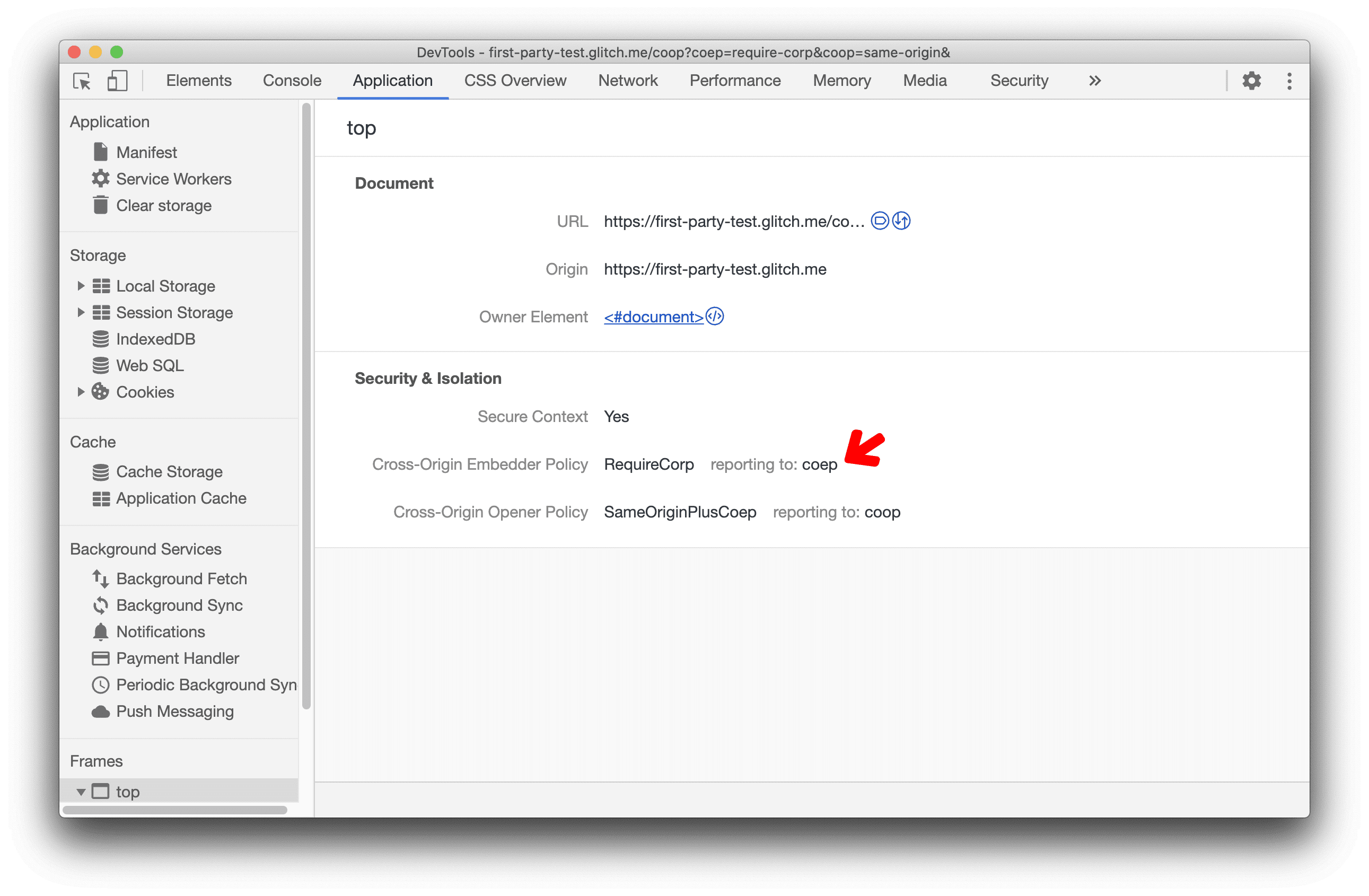
Task: Click the more tabs chevron icon
Action: [x=1083, y=80]
